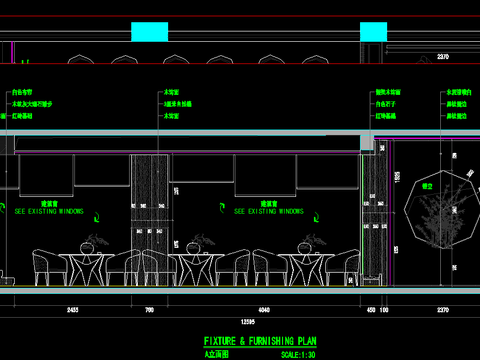Click the leftmost armchair

tap(49, 268)
